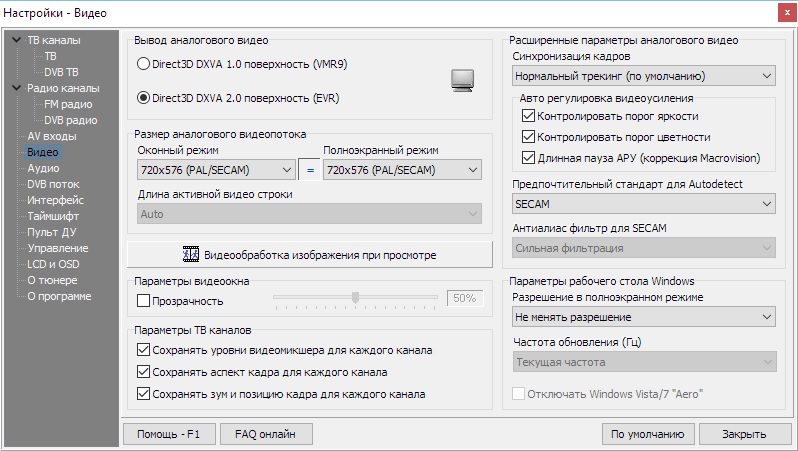Click the film icon on video processing button
Viewport: 798px width, 451px height.
click(x=191, y=255)
